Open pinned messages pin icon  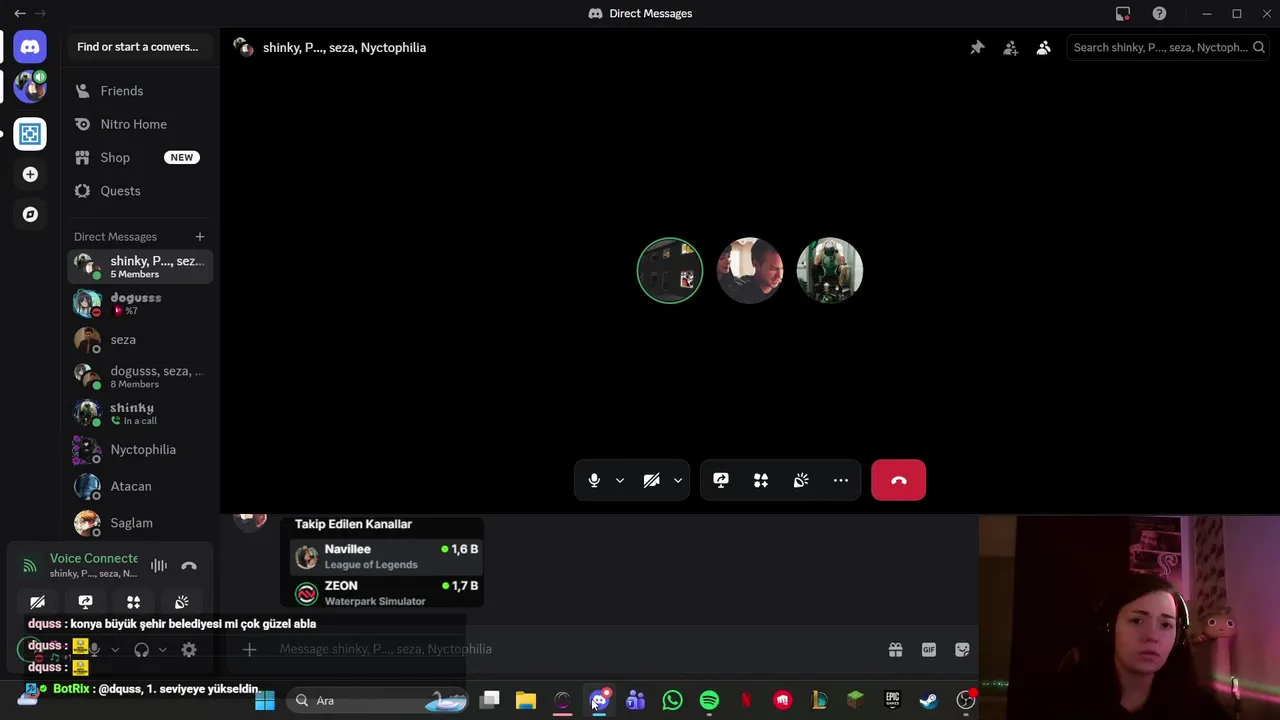click(x=977, y=47)
